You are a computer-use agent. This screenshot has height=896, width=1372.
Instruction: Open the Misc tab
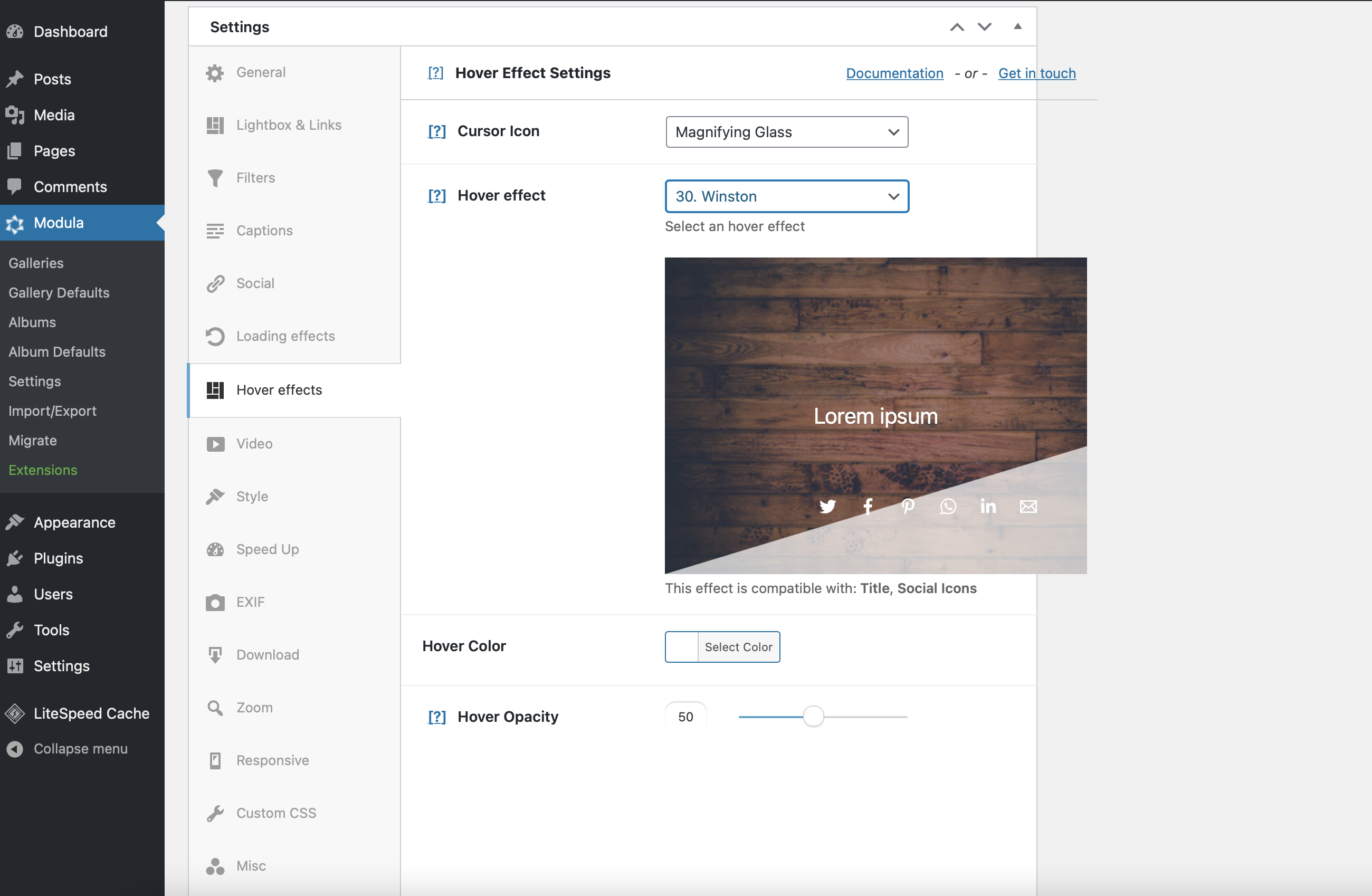click(x=294, y=866)
